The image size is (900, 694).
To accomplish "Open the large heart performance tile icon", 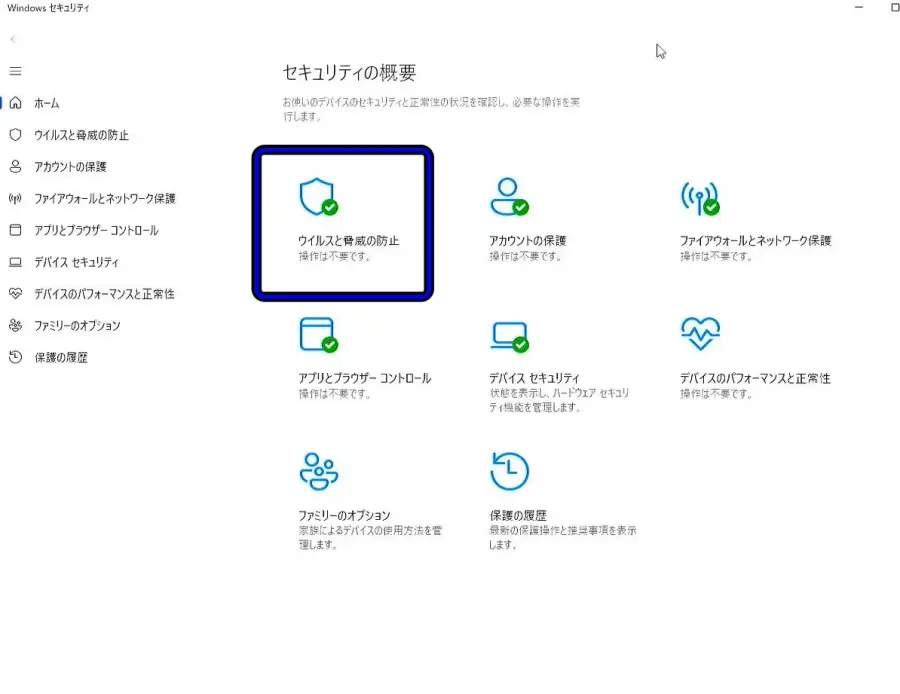I will (700, 334).
